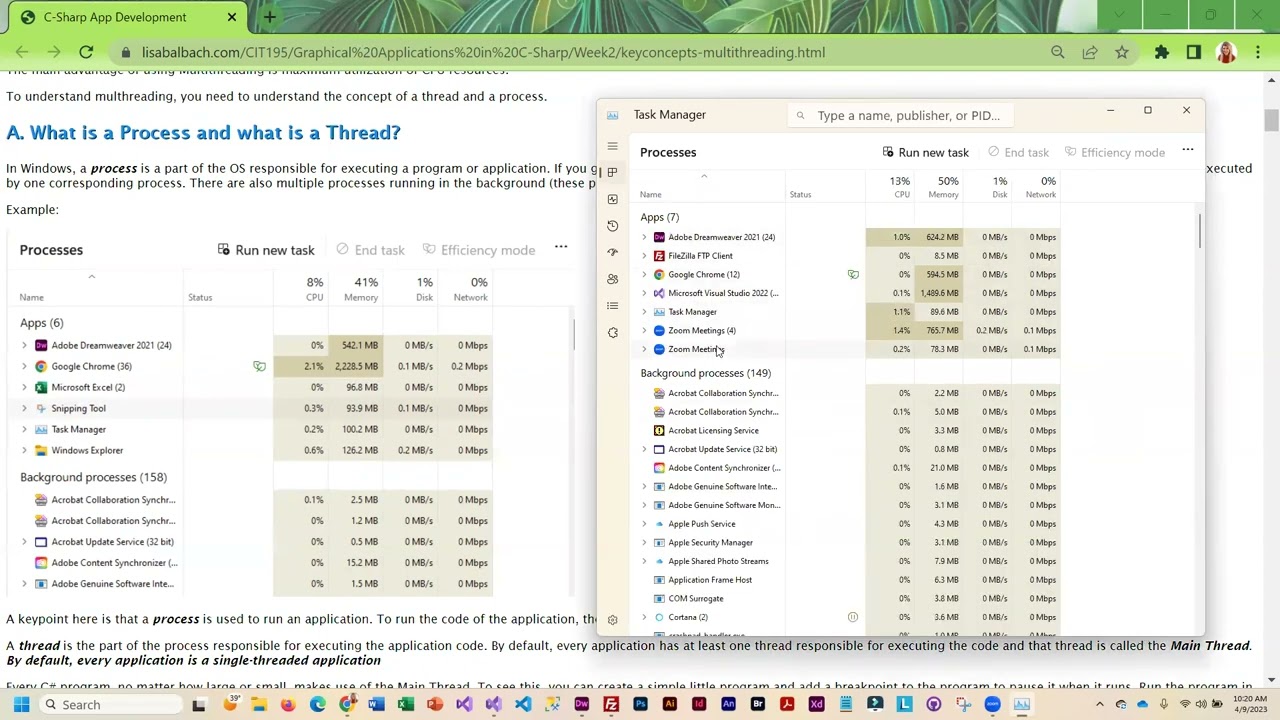The width and height of the screenshot is (1280, 720).
Task: Open Zoom from taskbar
Action: pos(992,705)
